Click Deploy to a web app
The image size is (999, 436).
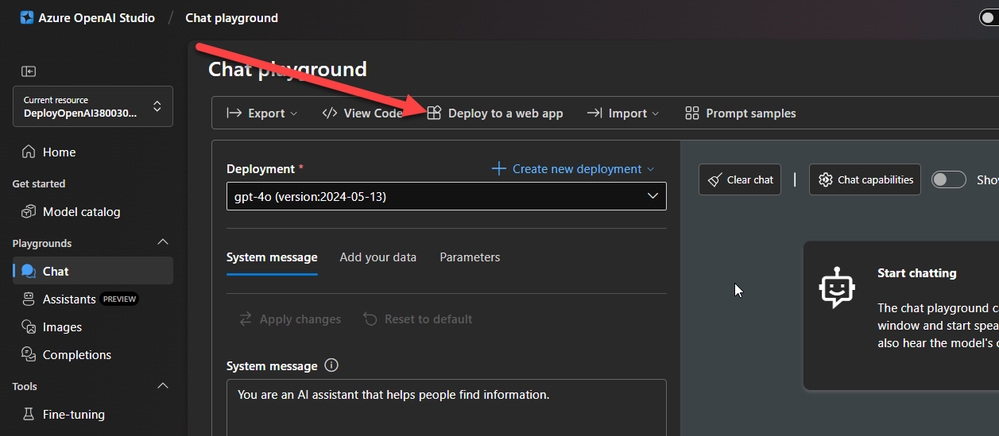pyautogui.click(x=495, y=113)
